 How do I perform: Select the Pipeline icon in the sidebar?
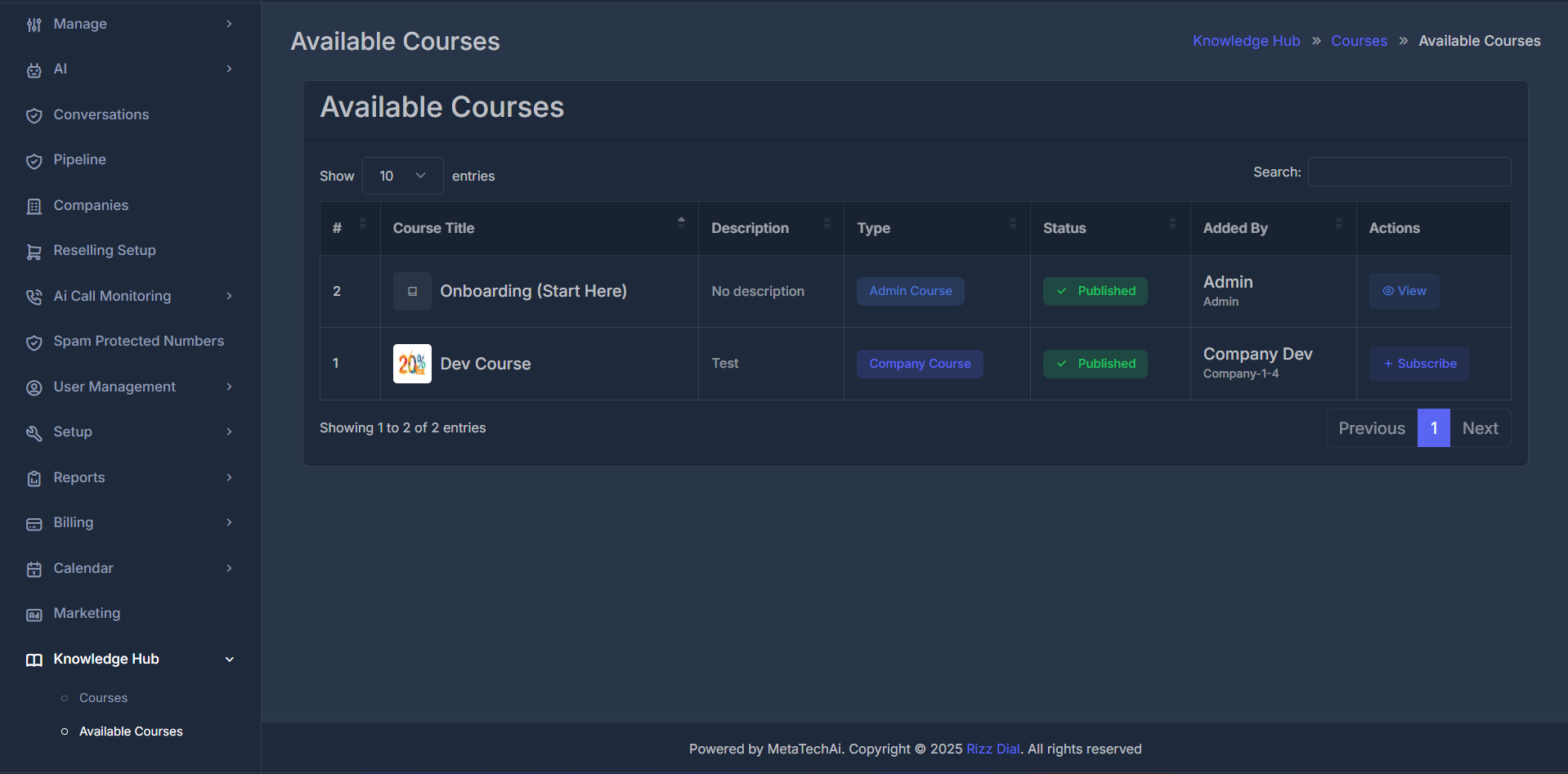pos(34,160)
